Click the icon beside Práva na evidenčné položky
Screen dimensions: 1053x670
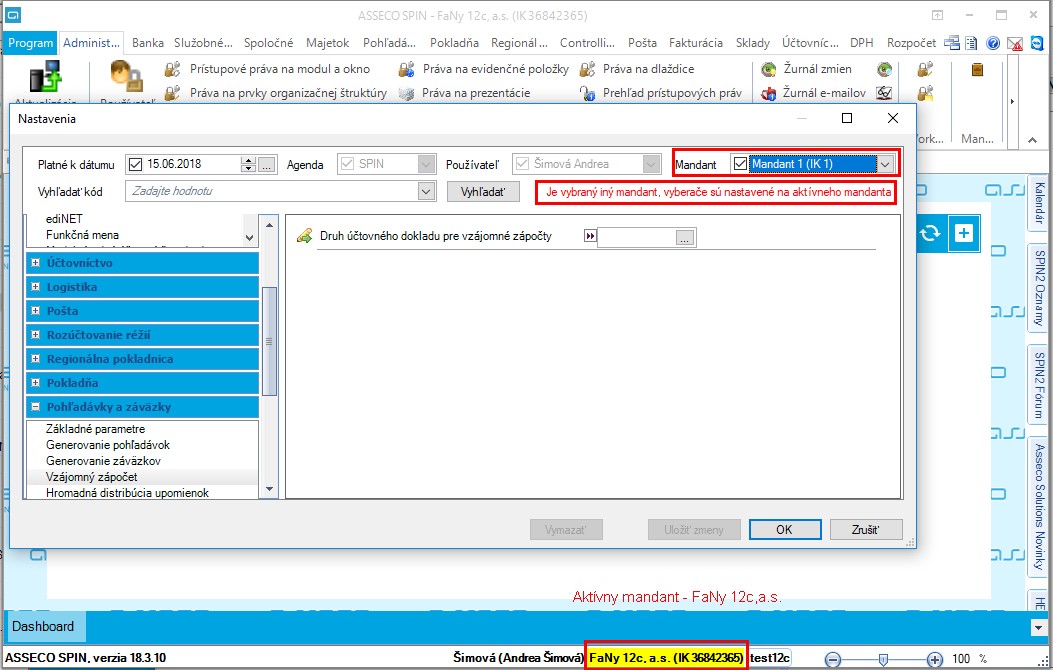(406, 69)
